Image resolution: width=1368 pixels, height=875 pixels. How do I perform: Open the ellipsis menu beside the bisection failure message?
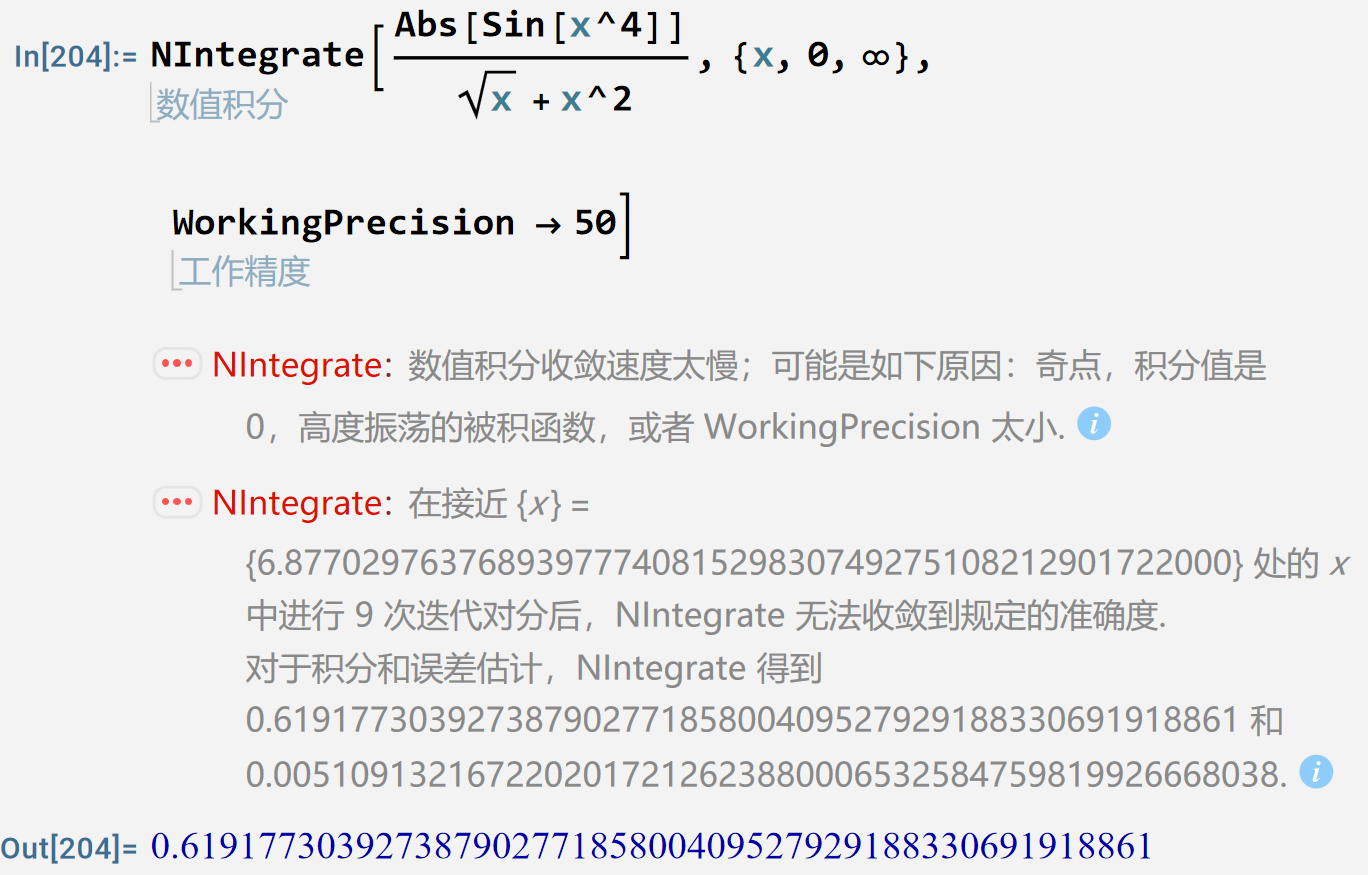pyautogui.click(x=178, y=503)
